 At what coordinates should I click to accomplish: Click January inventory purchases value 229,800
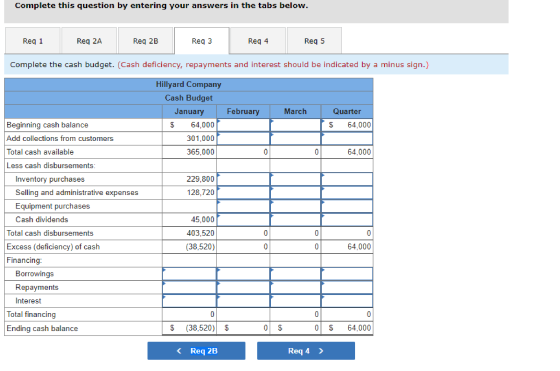pyautogui.click(x=200, y=179)
